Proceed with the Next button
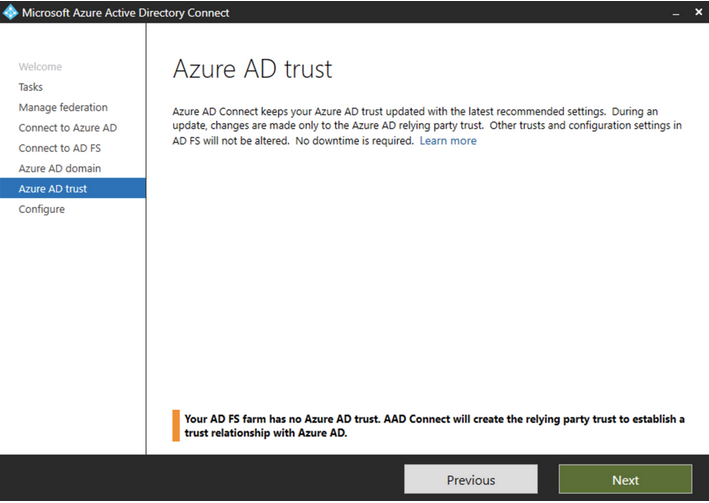 625,480
